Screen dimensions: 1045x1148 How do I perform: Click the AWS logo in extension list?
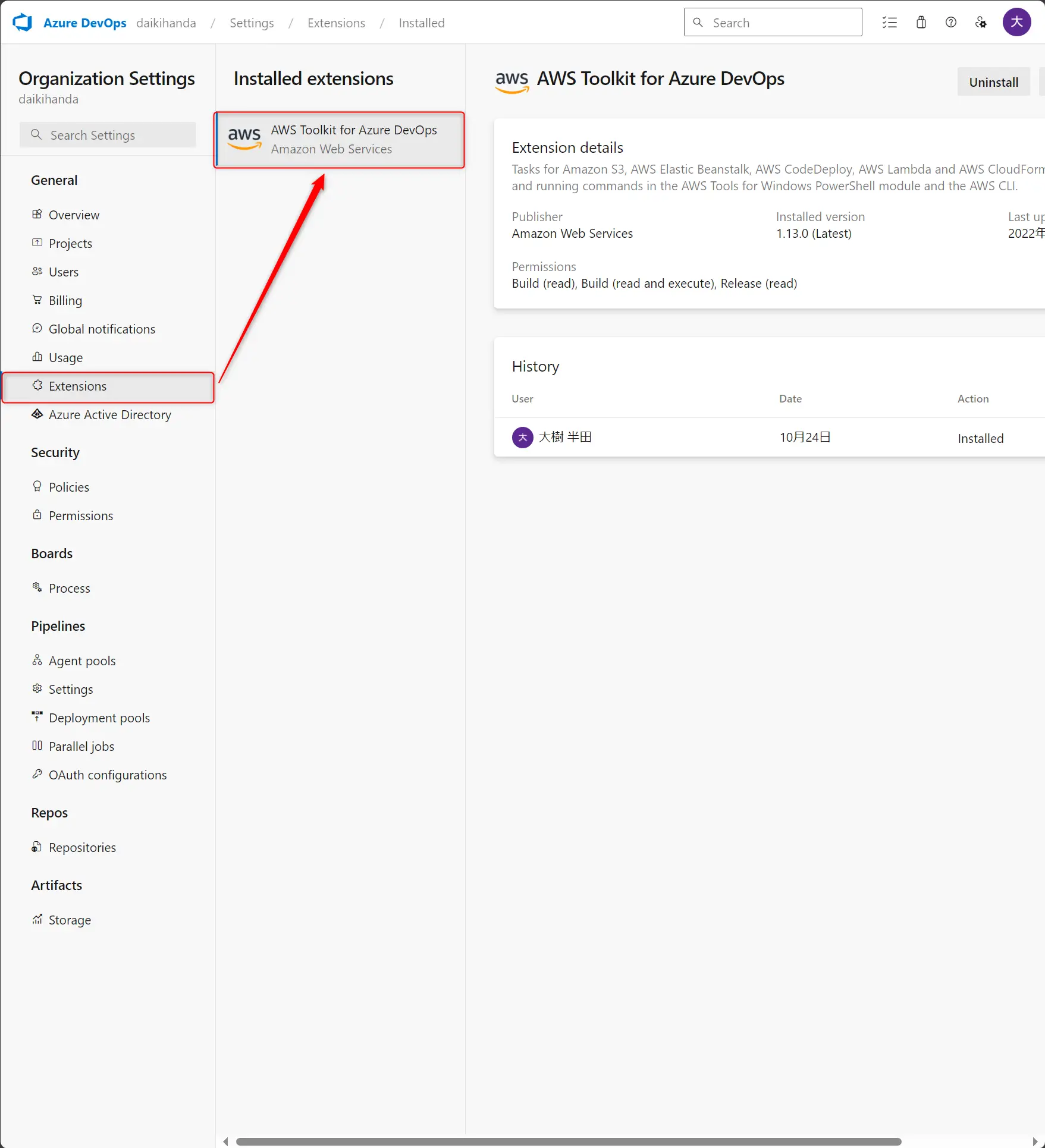point(244,139)
